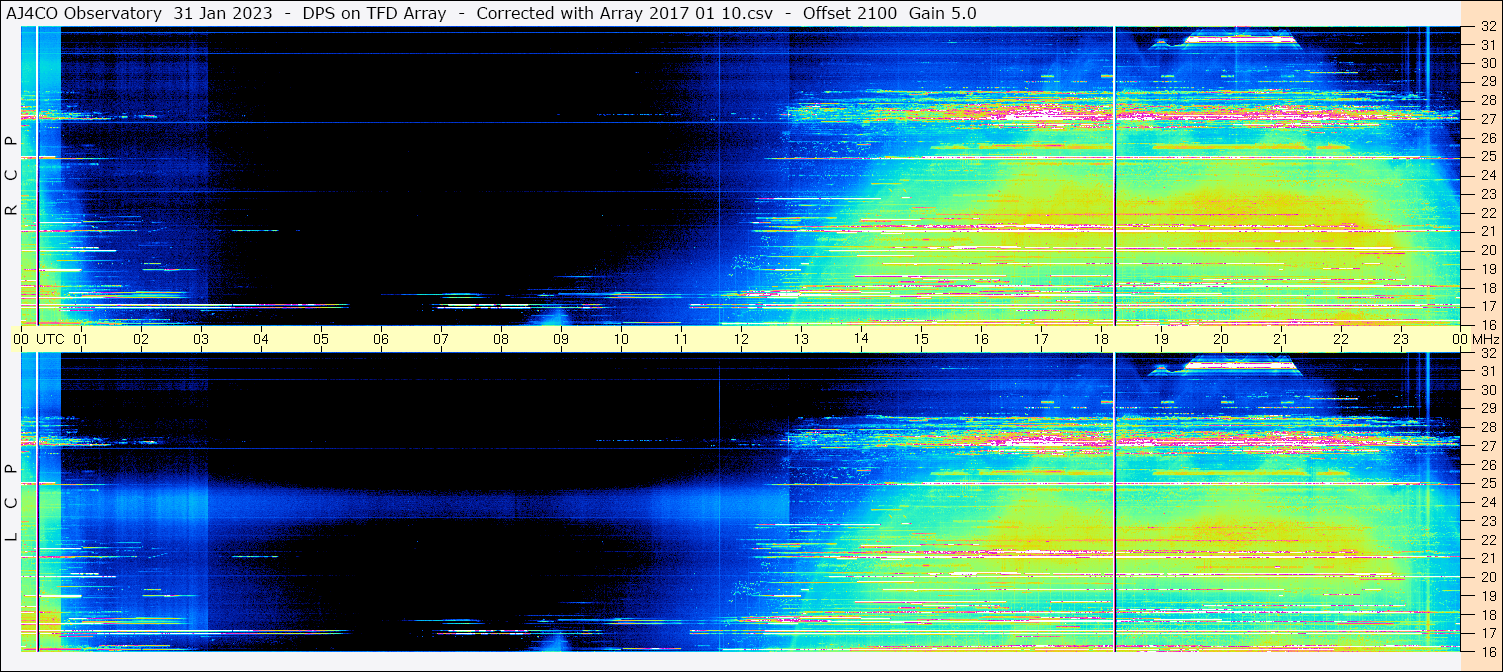The width and height of the screenshot is (1503, 672).
Task: Click 19 MHz on the LCP frequency scale
Action: (x=1488, y=596)
